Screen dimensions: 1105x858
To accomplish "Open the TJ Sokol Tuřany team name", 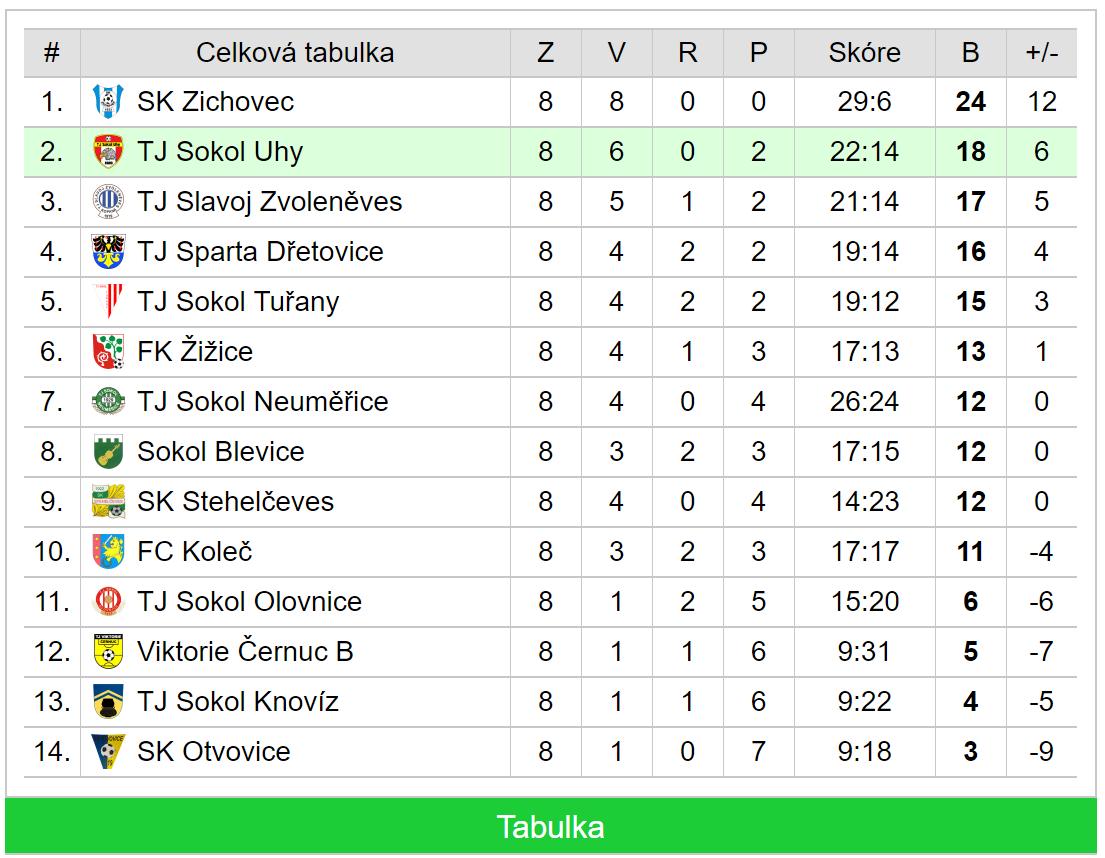I will 237,301.
